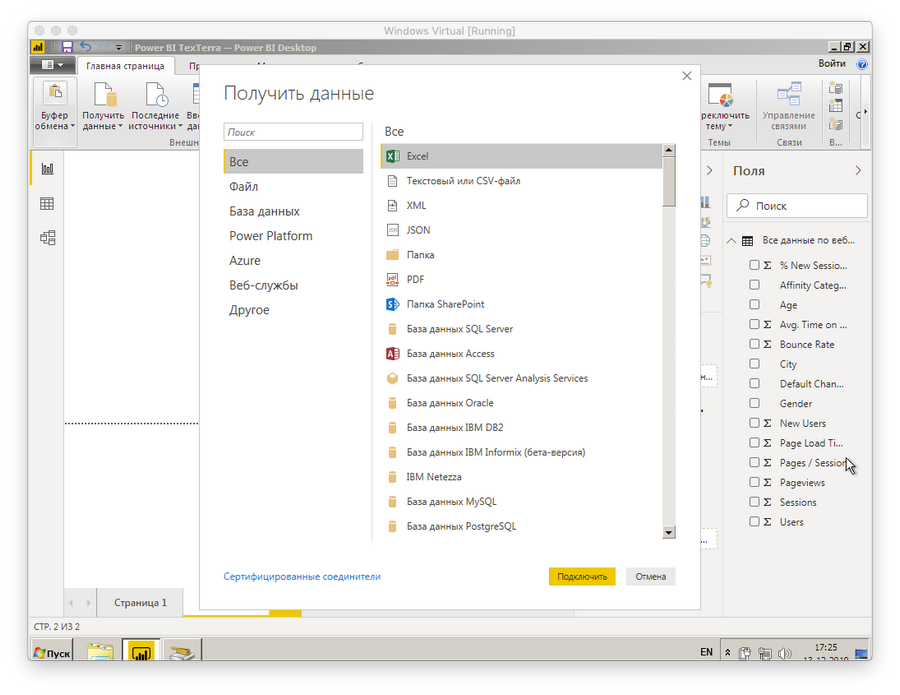Image resolution: width=900 pixels, height=695 pixels.
Task: Switch to Data view table icon
Action: pos(47,204)
